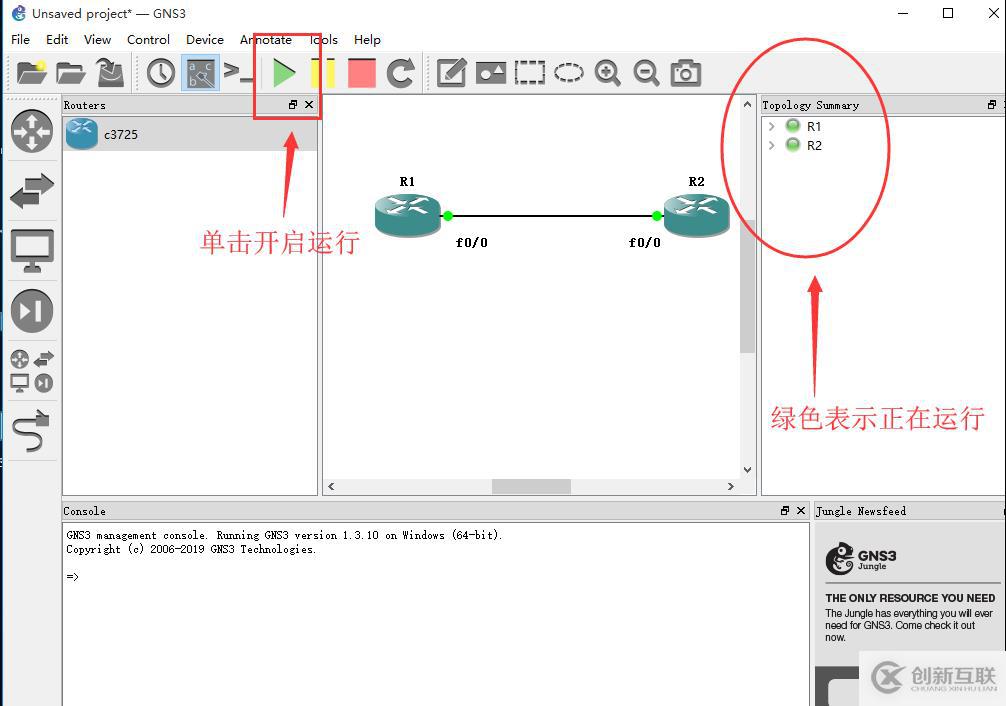This screenshot has height=706, width=1006.
Task: Browse routers in the device sidebar
Action: (x=32, y=131)
